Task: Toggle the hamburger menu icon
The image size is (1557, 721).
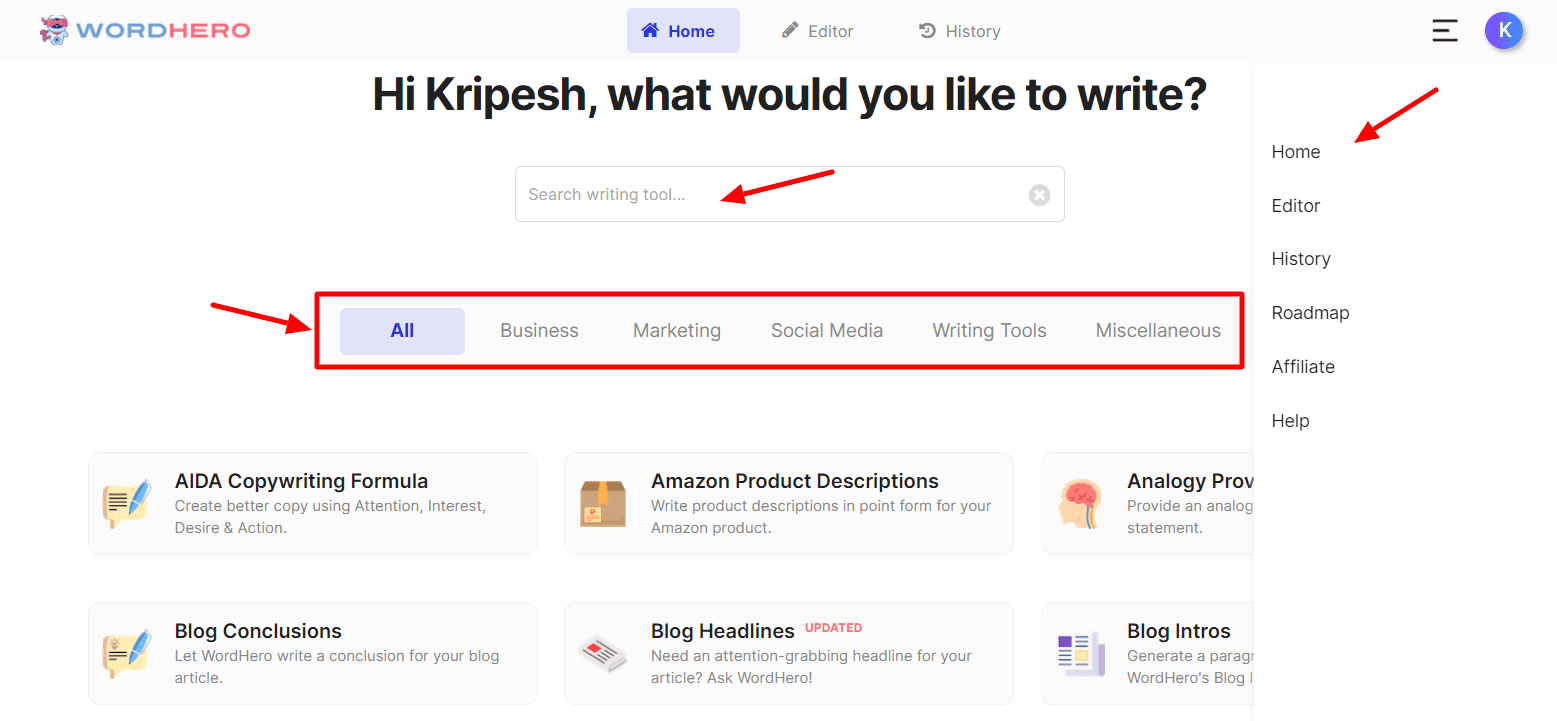Action: pos(1444,31)
